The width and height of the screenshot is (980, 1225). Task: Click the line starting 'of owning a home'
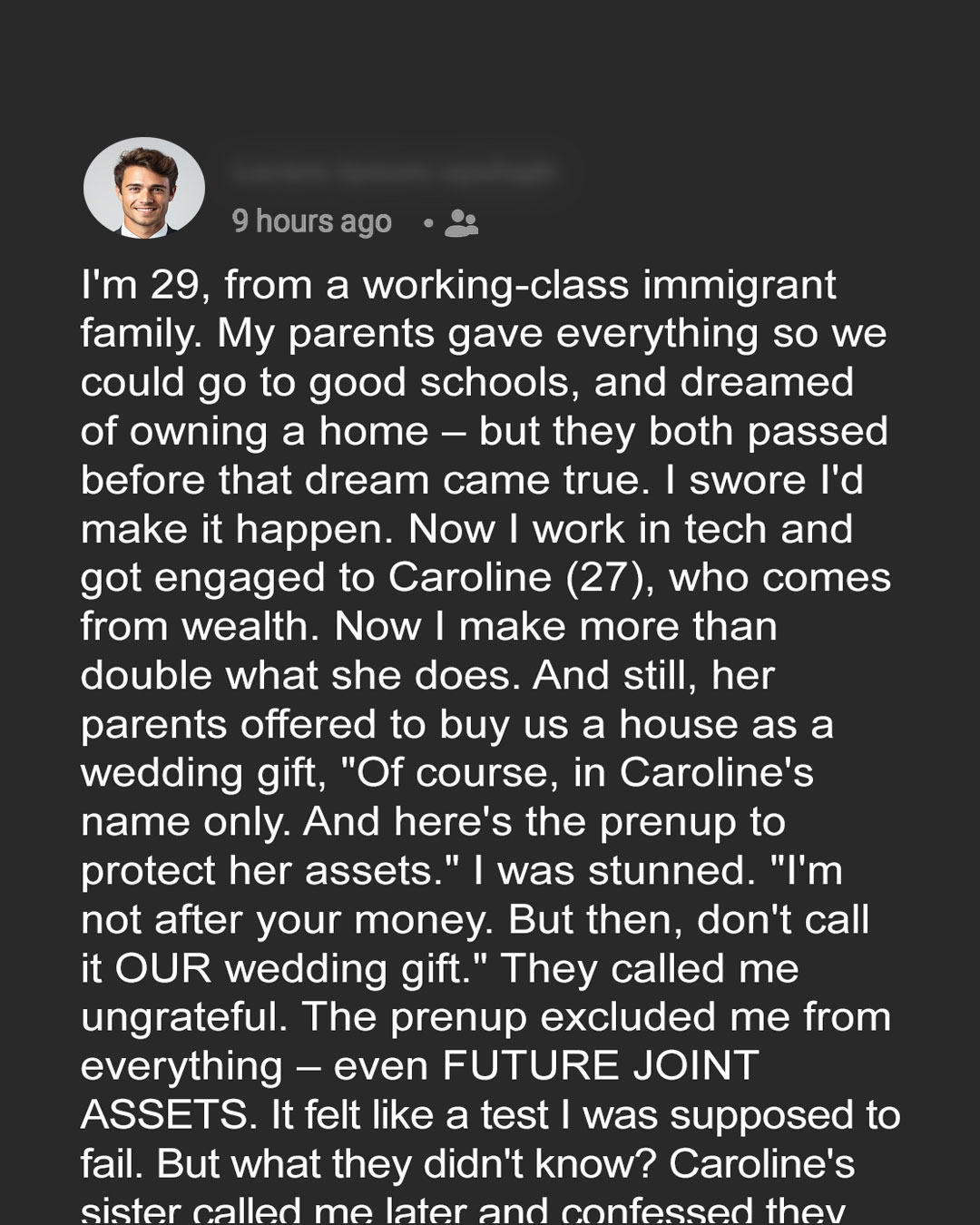pos(484,432)
